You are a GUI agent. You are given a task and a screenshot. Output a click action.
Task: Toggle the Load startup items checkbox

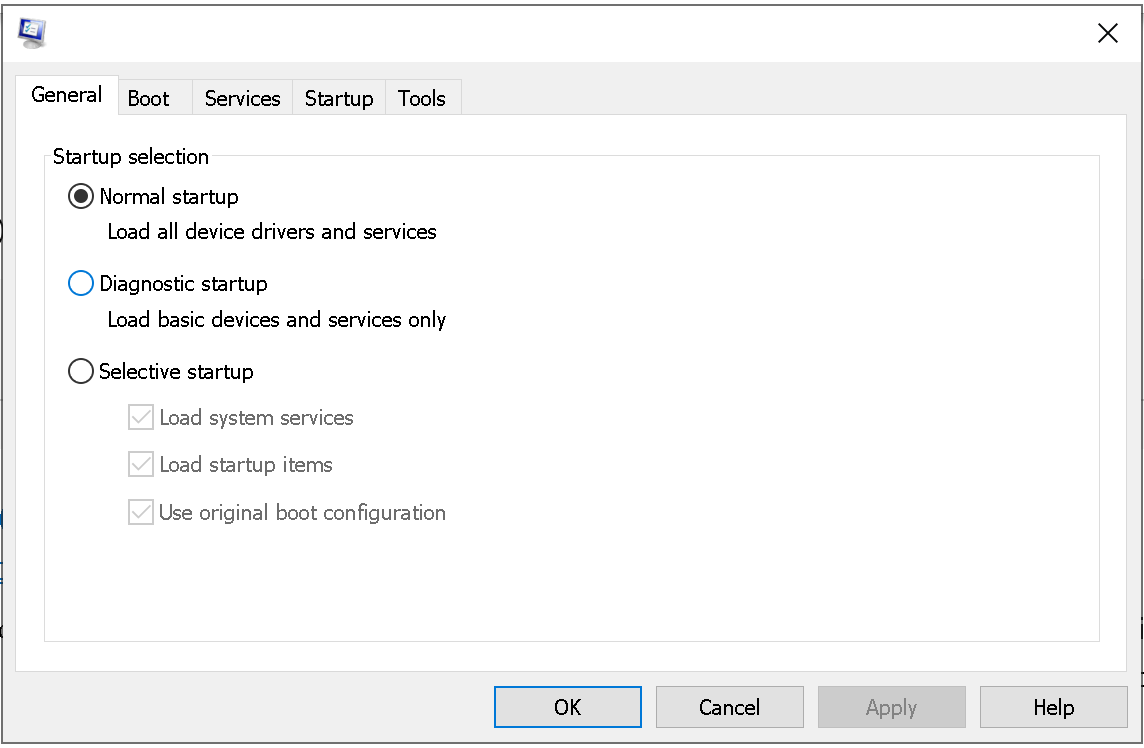[141, 465]
